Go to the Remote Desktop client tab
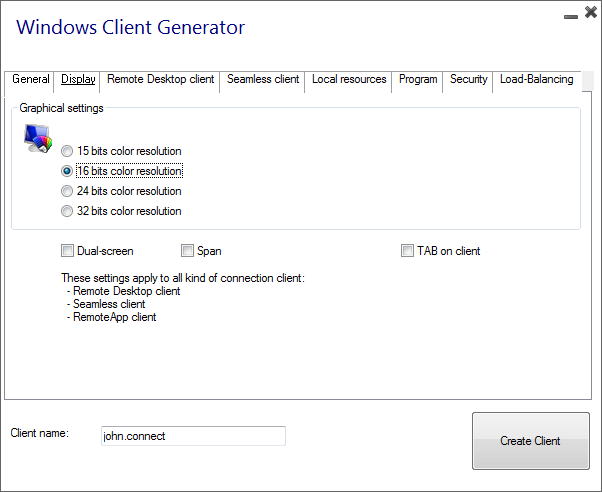Viewport: 602px width, 492px height. 160,80
